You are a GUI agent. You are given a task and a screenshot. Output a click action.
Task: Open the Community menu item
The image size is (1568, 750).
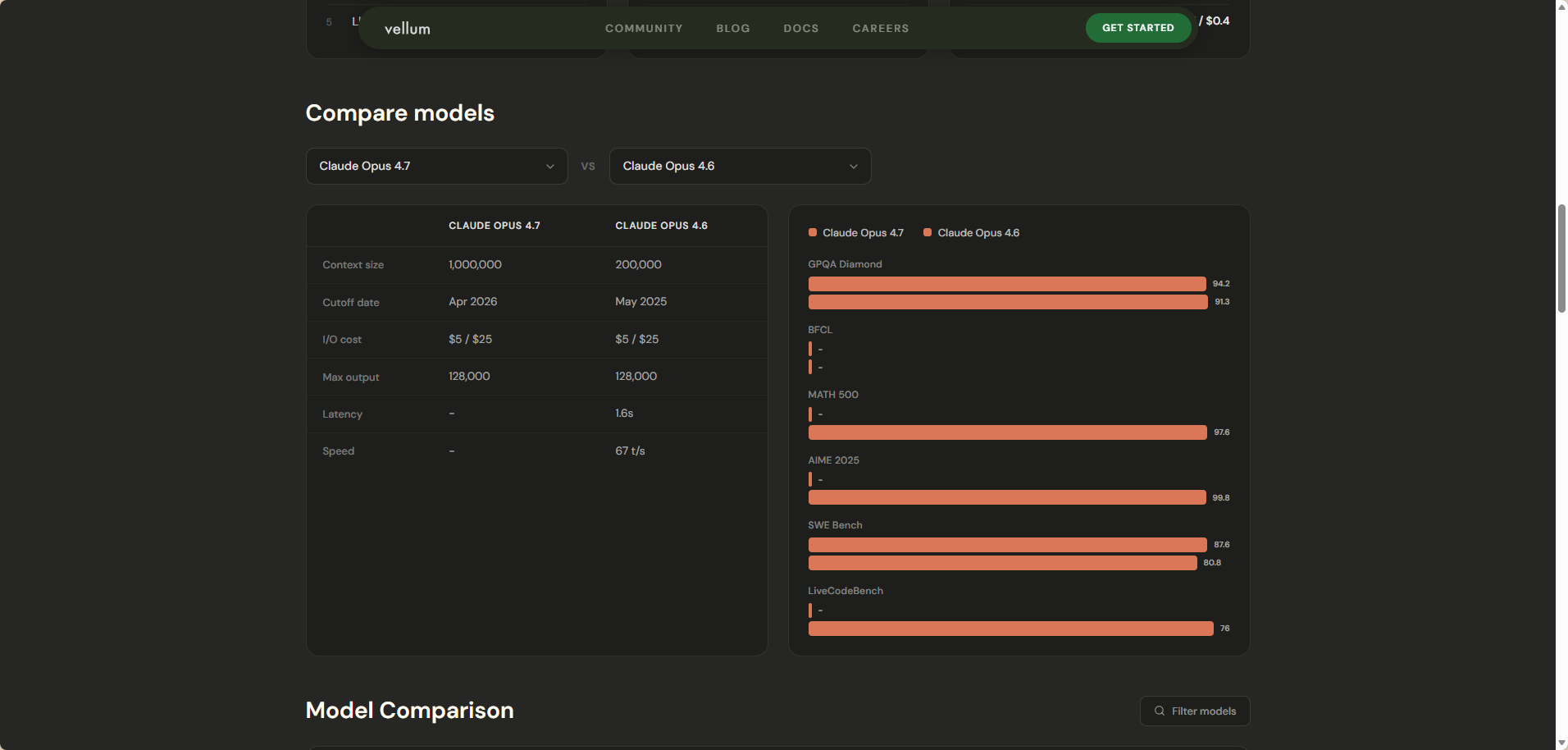coord(644,28)
